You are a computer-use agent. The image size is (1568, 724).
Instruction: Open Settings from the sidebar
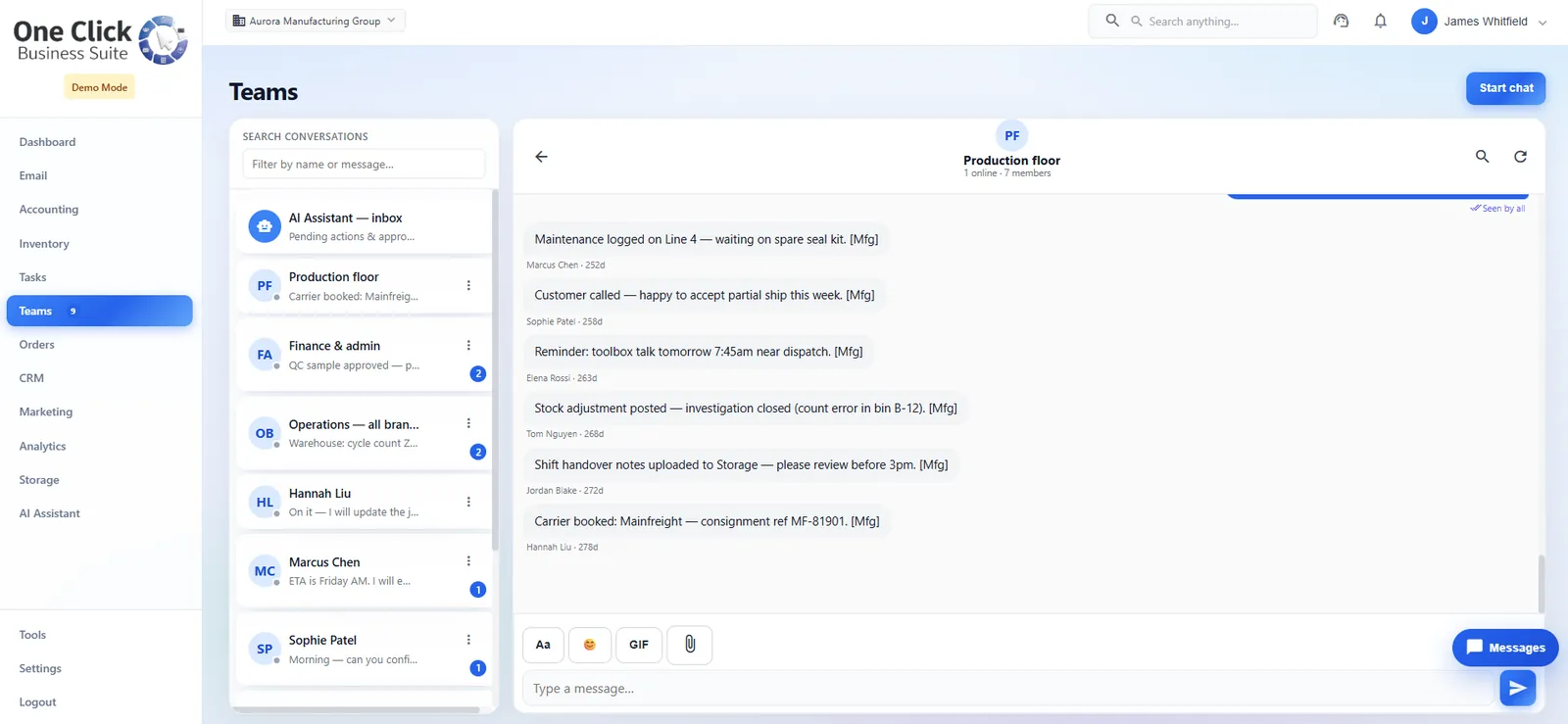pyautogui.click(x=40, y=669)
